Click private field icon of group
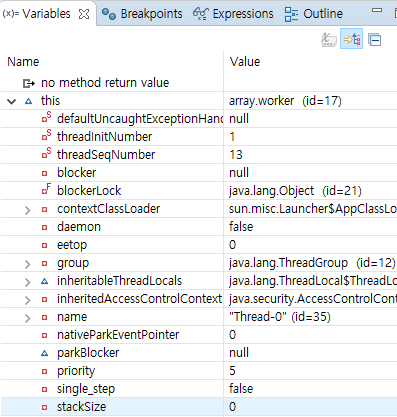Viewport: 397px width, 417px height. pyautogui.click(x=44, y=263)
